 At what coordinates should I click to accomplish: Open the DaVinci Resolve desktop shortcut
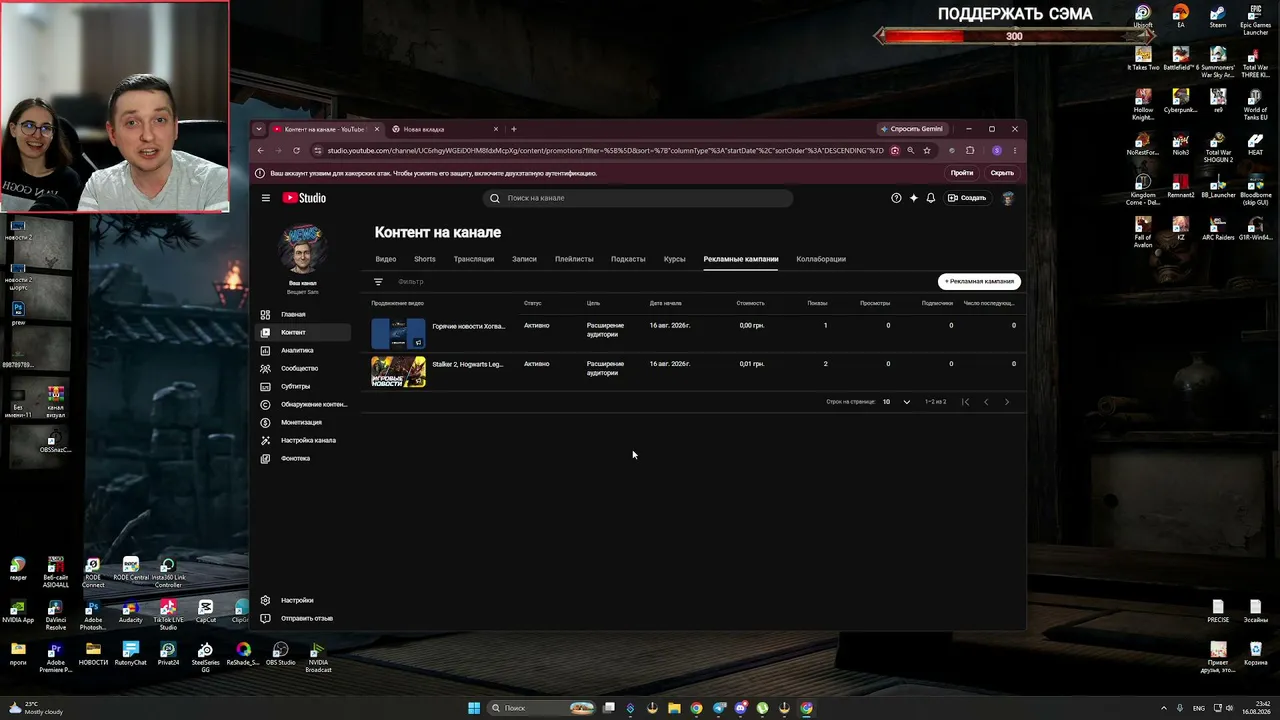coord(56,615)
